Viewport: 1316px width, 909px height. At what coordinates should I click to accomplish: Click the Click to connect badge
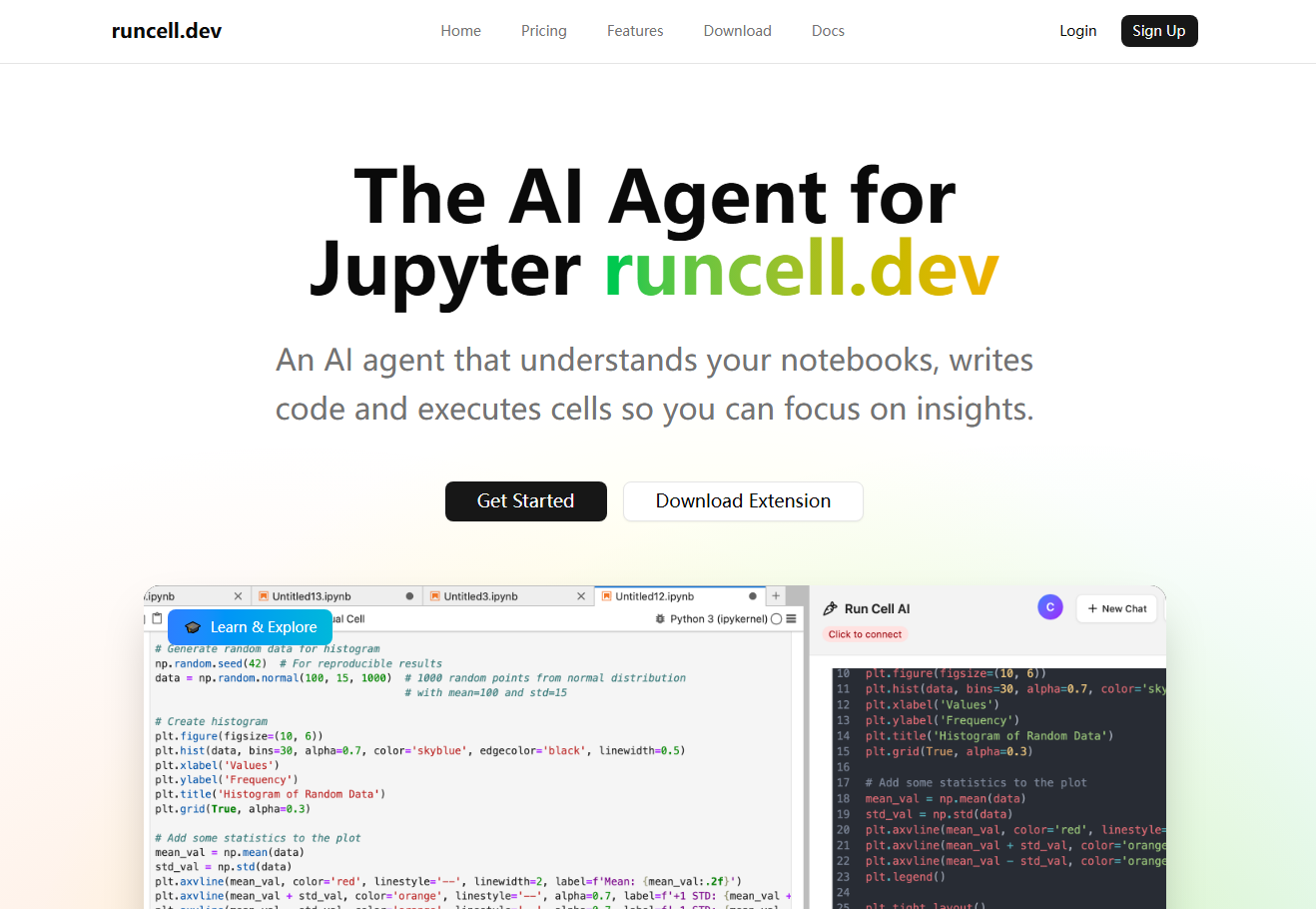coord(865,633)
